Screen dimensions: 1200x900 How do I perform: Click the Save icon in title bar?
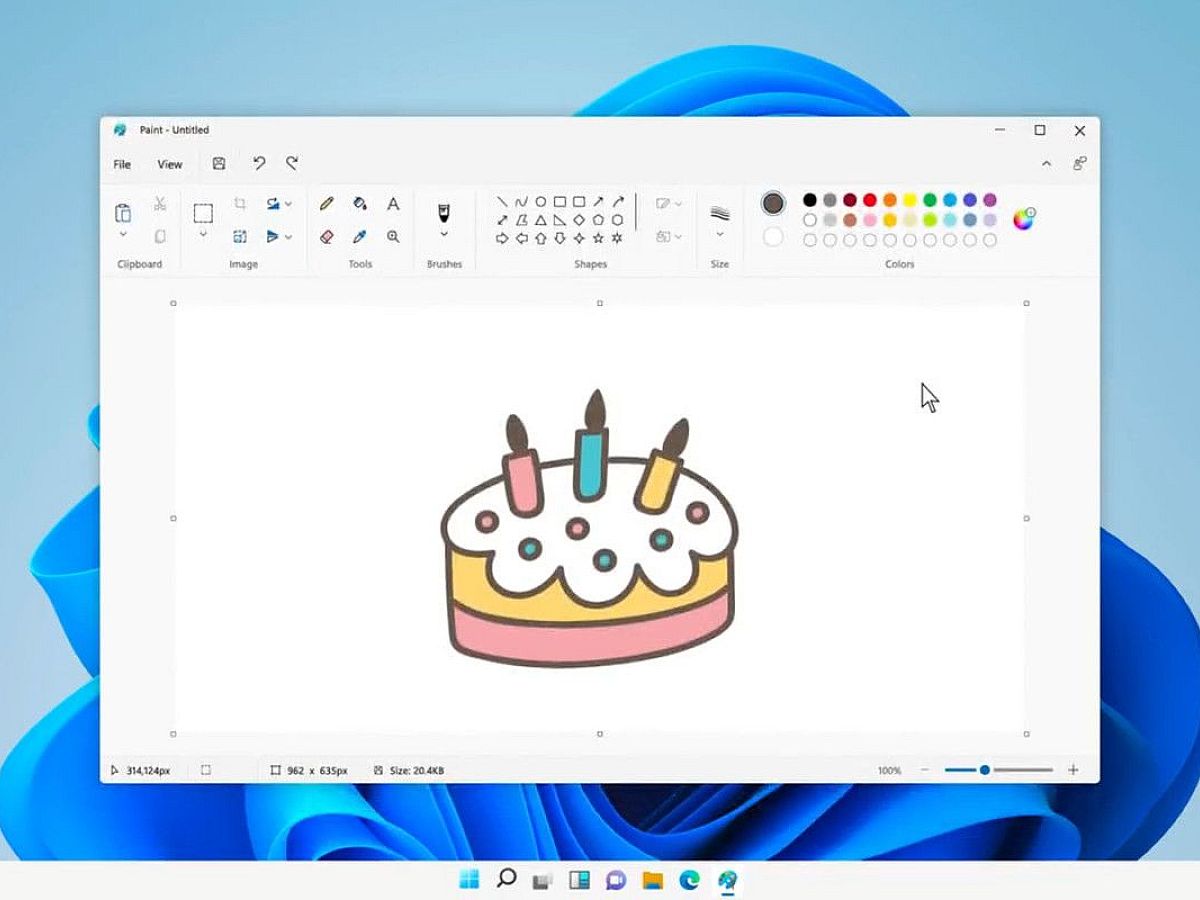point(219,164)
